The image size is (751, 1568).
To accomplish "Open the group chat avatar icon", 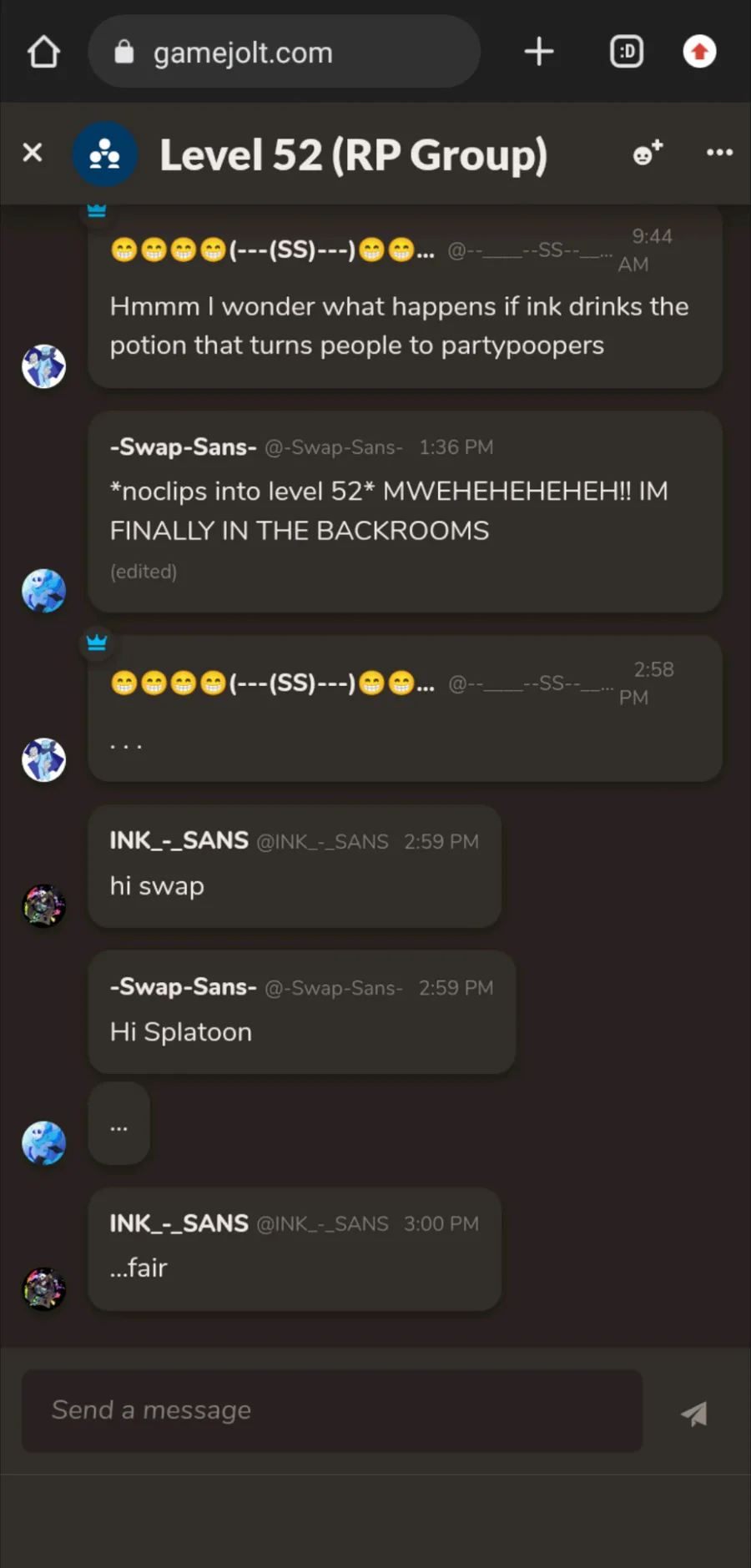I will pyautogui.click(x=104, y=154).
